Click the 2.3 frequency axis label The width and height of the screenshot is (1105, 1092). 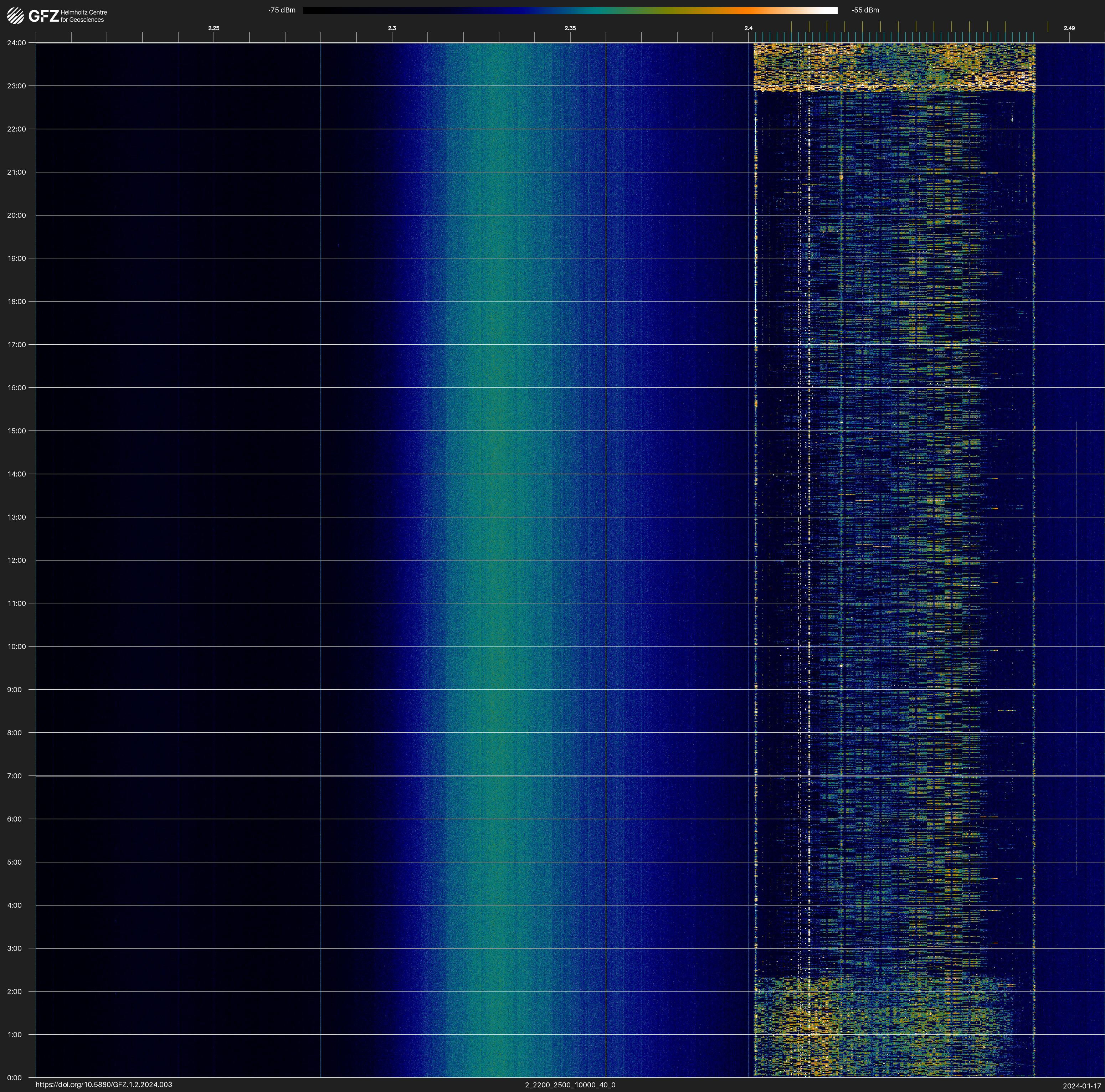(x=392, y=28)
